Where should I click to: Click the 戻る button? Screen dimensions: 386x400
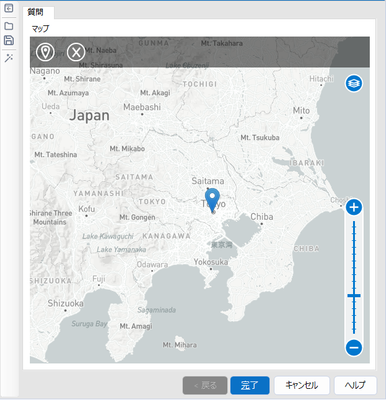[x=205, y=385]
